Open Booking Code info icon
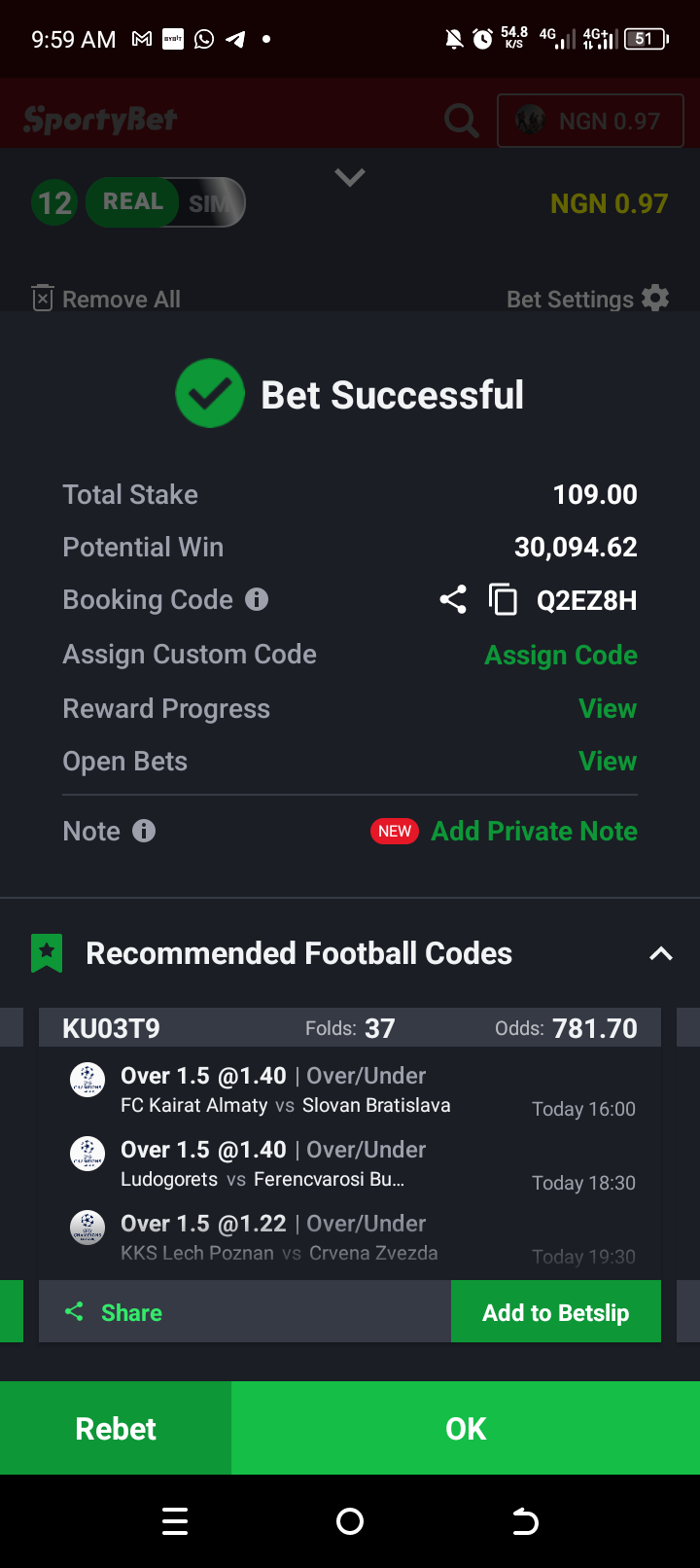The image size is (700, 1568). click(x=257, y=599)
